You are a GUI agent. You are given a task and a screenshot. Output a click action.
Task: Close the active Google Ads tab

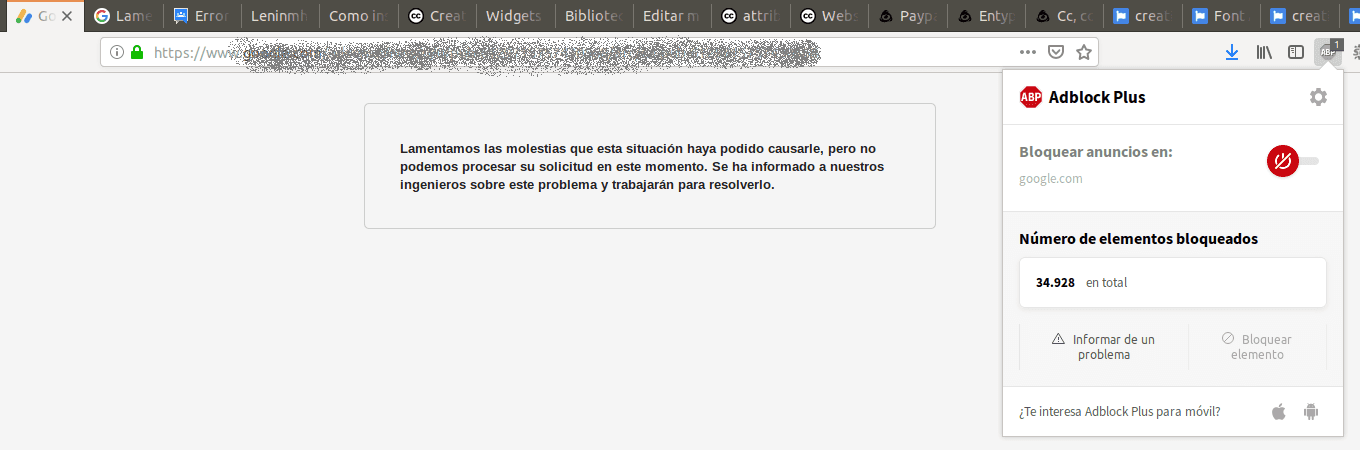68,16
